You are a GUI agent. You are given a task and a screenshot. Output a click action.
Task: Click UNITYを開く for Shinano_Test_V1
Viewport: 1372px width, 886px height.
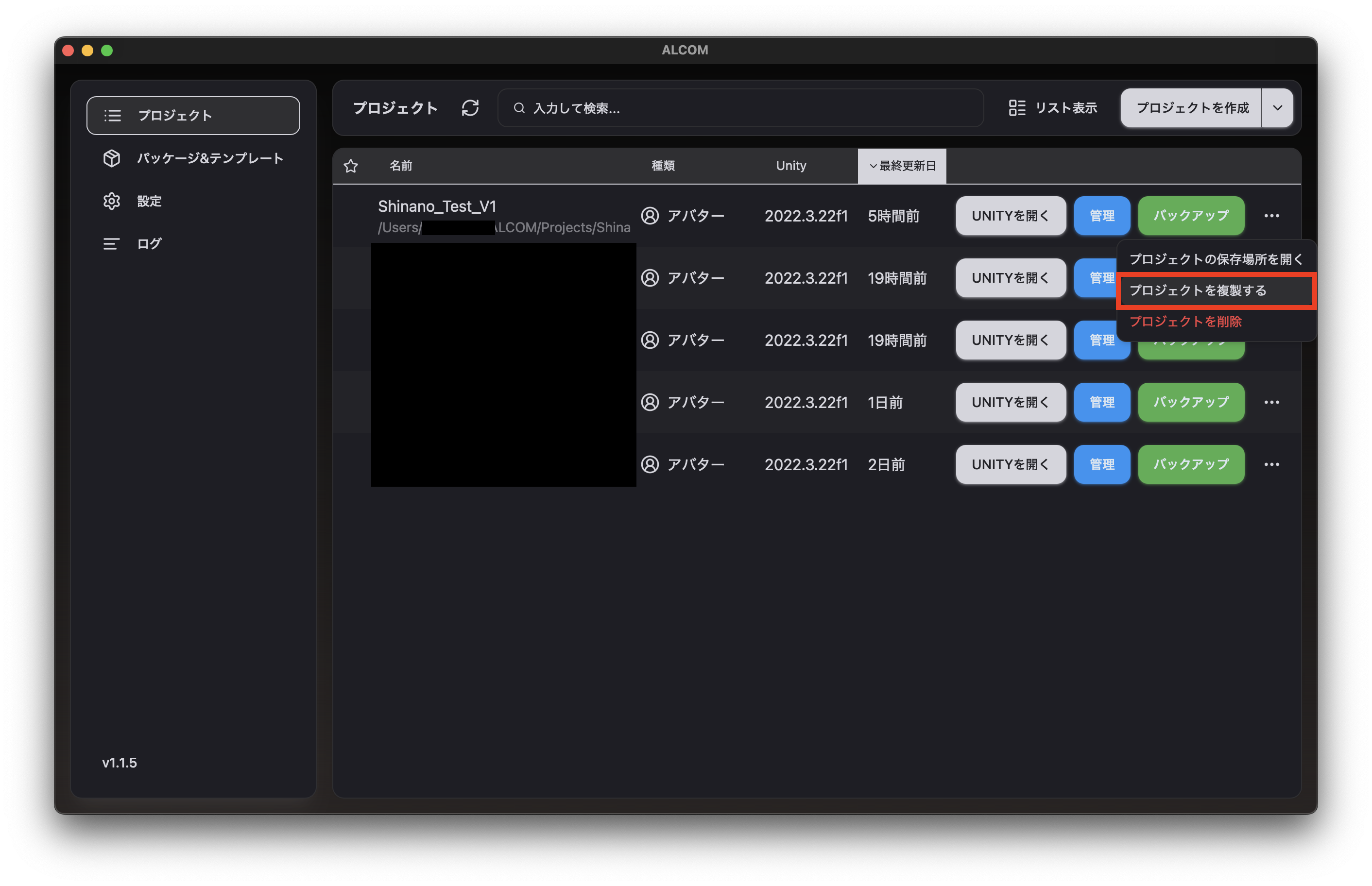[1010, 216]
